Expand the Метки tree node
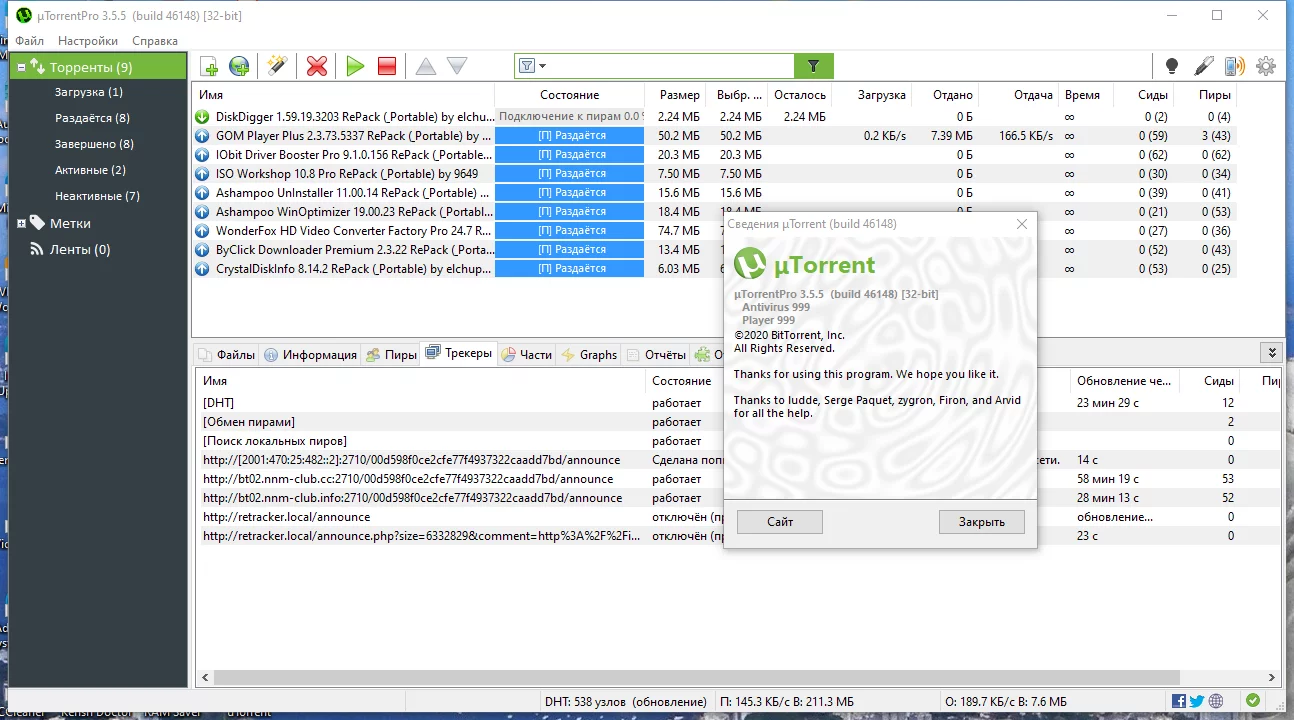 [x=21, y=223]
